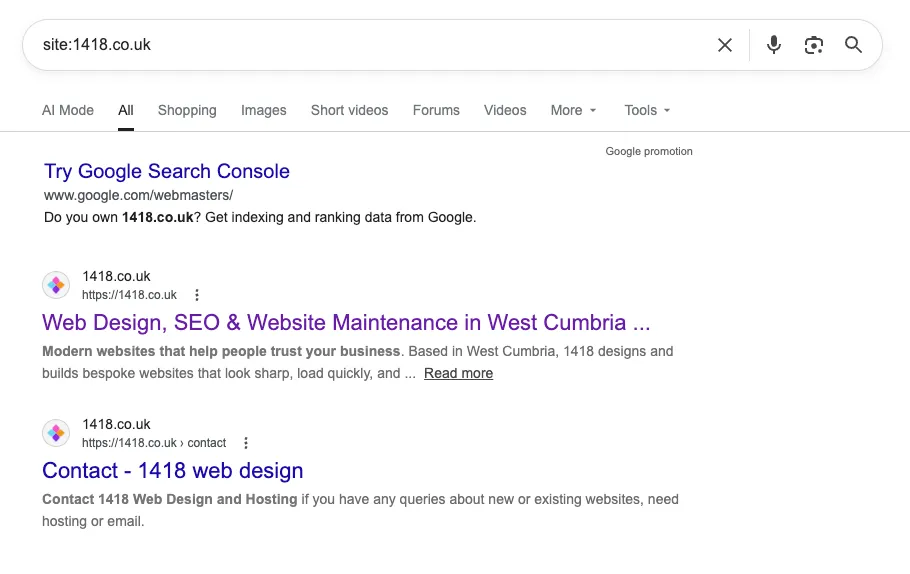Open Try Google Search Console link
910x574 pixels.
pos(167,171)
